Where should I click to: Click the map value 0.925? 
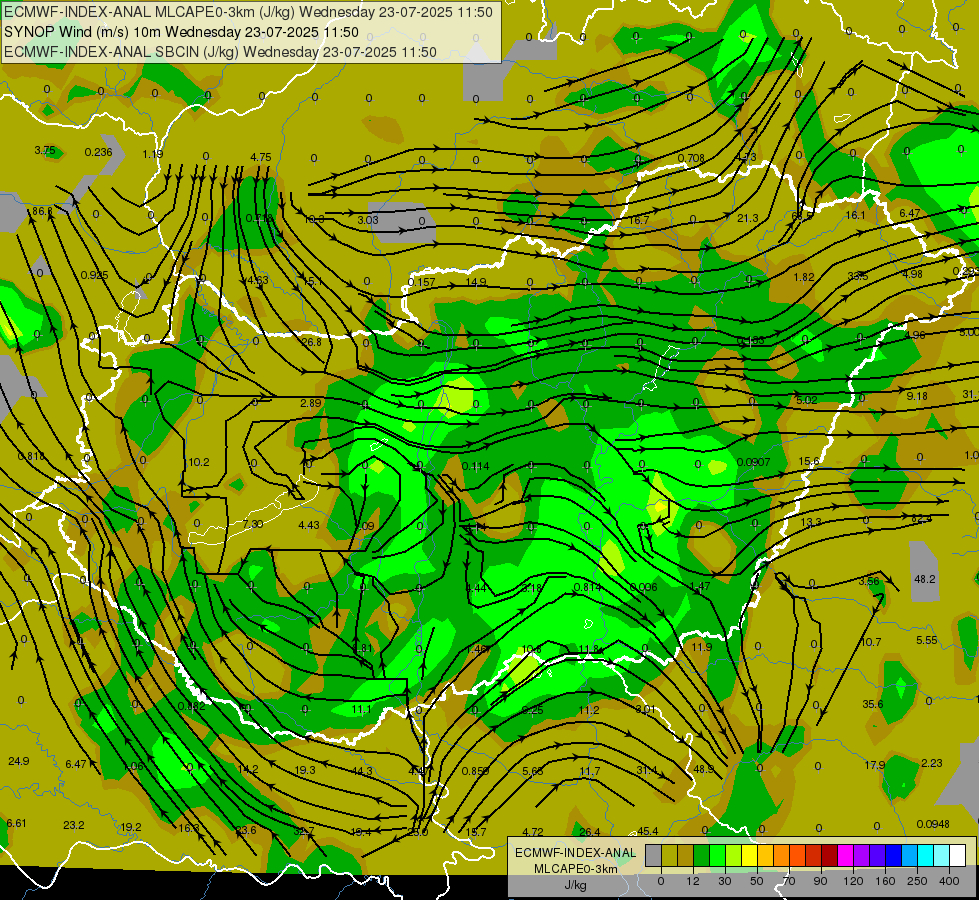pyautogui.click(x=94, y=275)
